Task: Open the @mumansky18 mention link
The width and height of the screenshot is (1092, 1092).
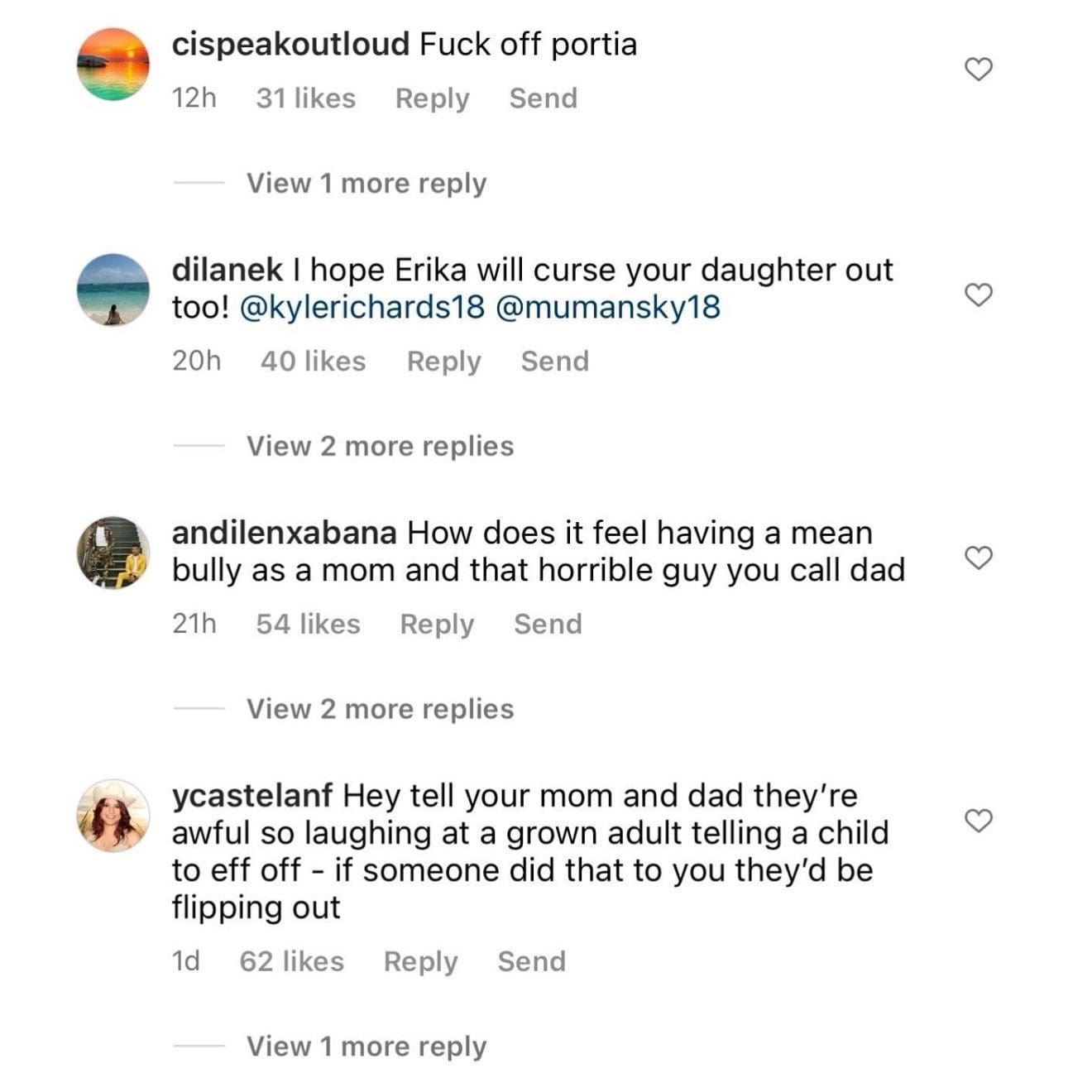Action: point(607,308)
